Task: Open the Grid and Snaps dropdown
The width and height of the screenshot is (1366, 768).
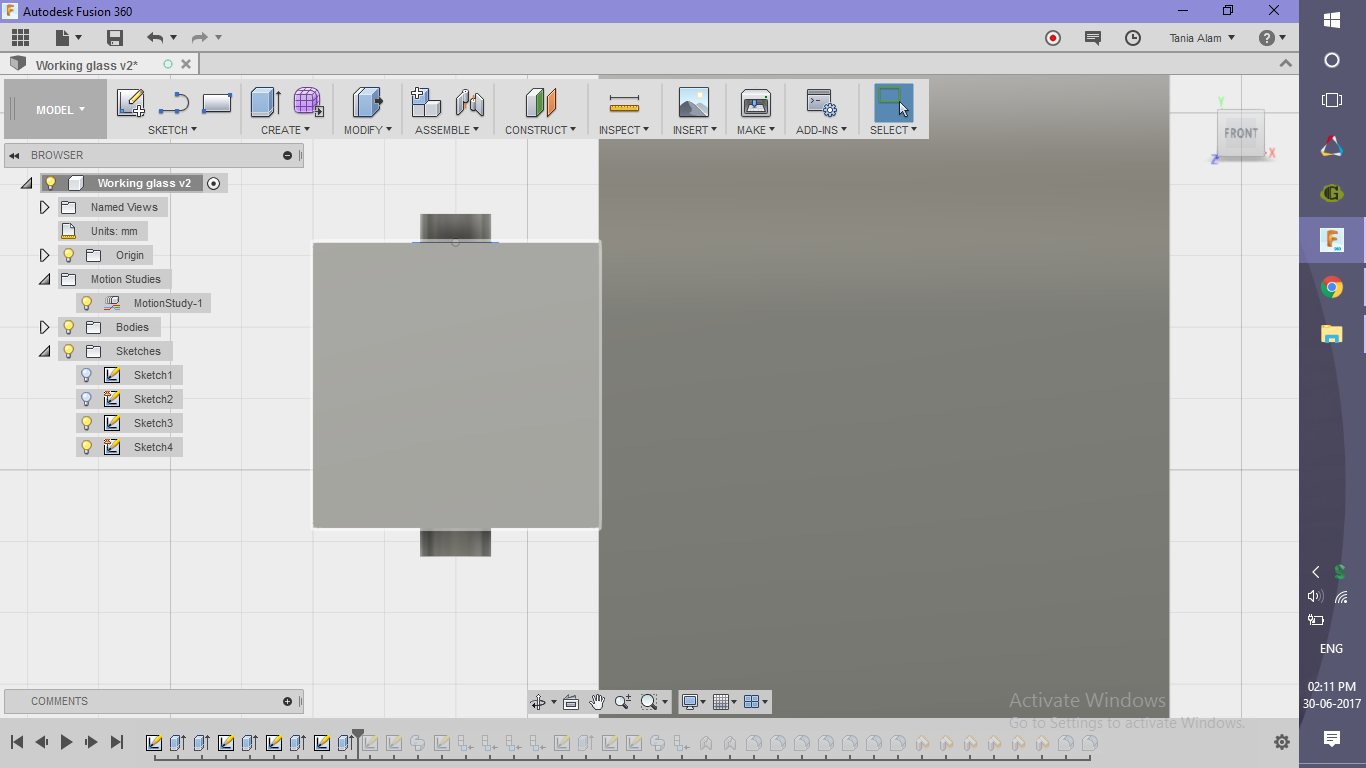Action: pyautogui.click(x=724, y=702)
